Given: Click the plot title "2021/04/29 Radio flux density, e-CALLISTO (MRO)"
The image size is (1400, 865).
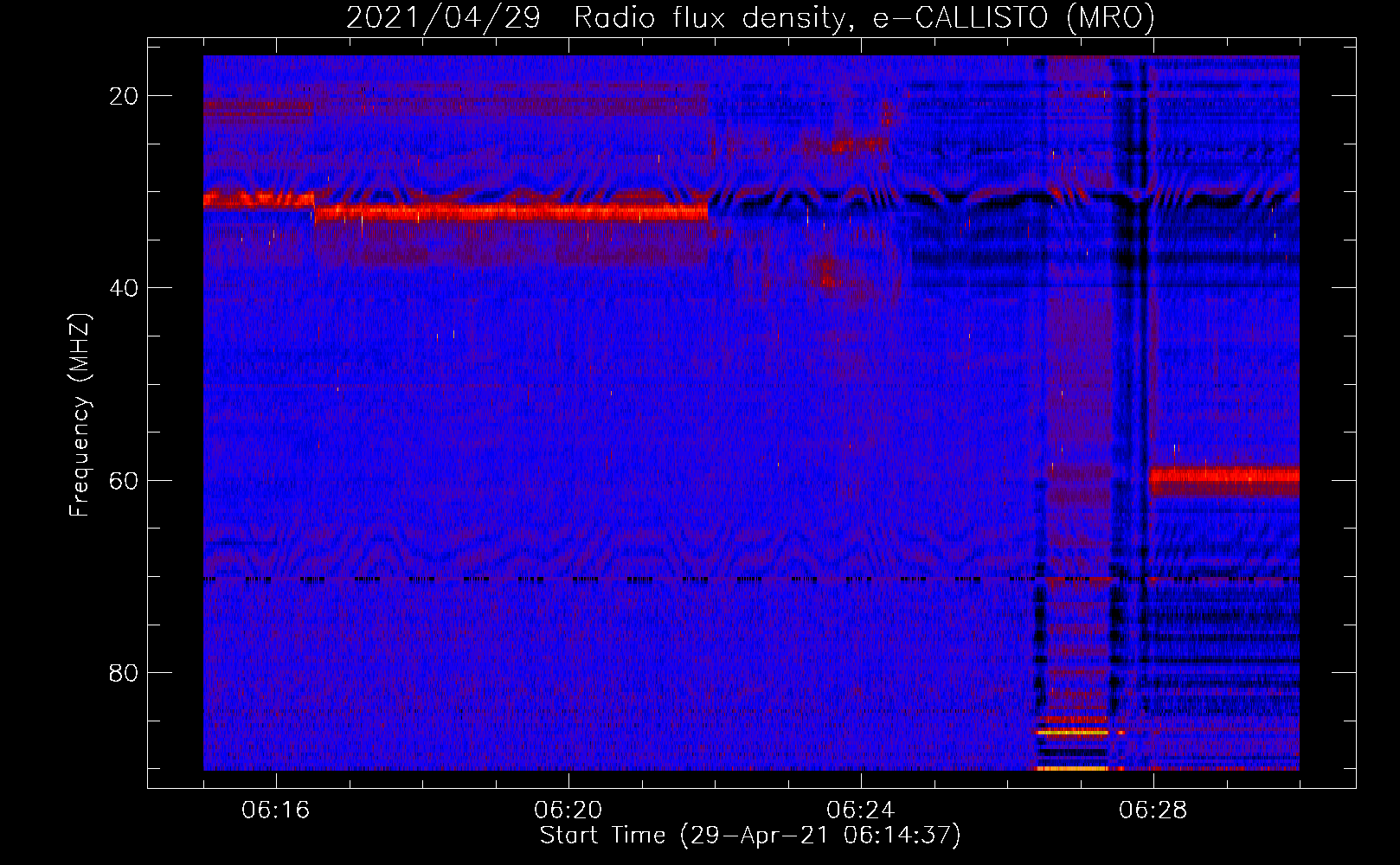Looking at the screenshot, I should [750, 17].
